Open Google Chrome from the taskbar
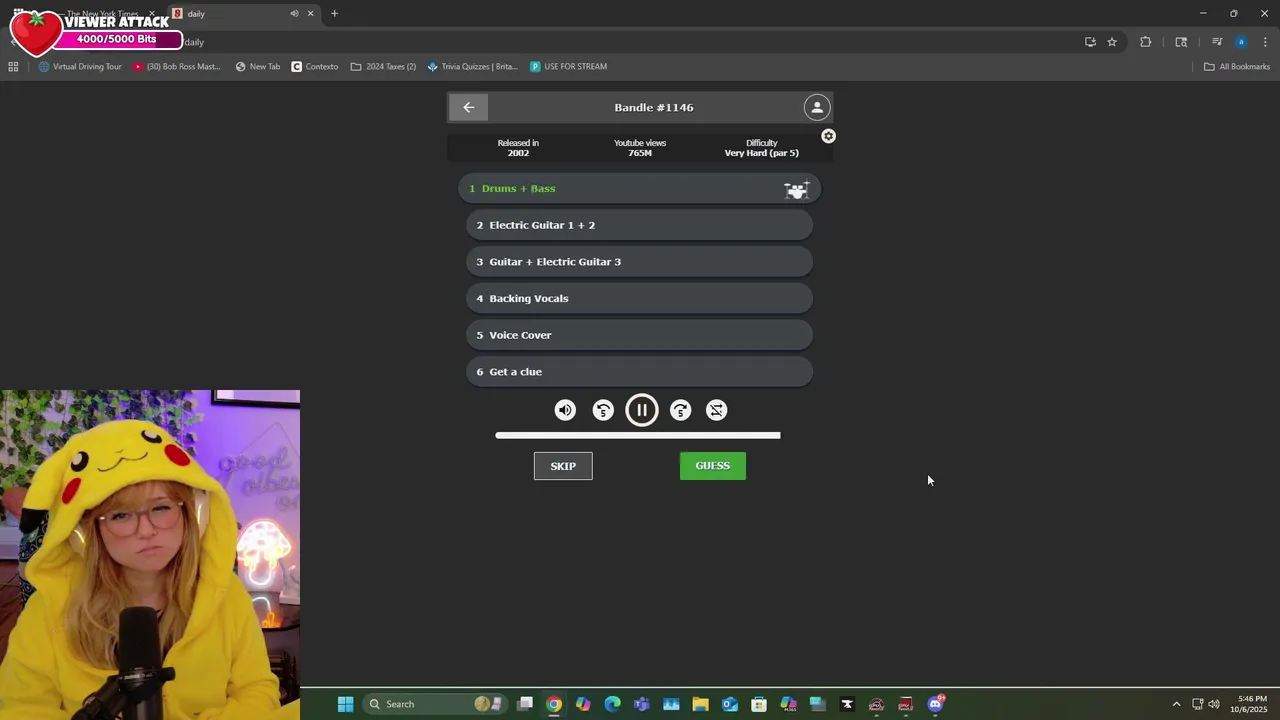1280x720 pixels. [x=554, y=704]
